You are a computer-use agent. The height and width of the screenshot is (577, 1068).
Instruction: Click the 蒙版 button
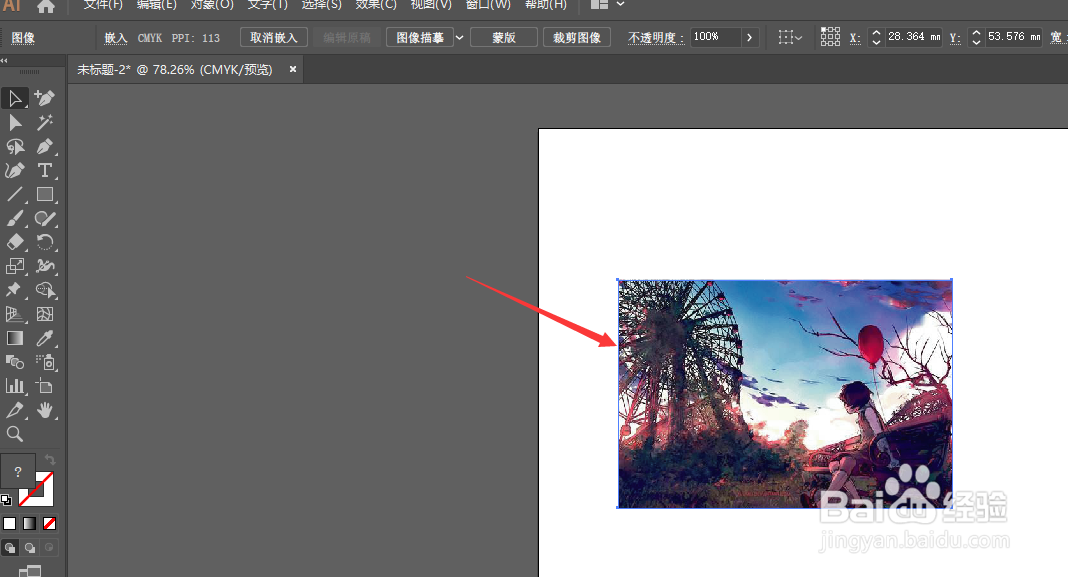pyautogui.click(x=504, y=37)
